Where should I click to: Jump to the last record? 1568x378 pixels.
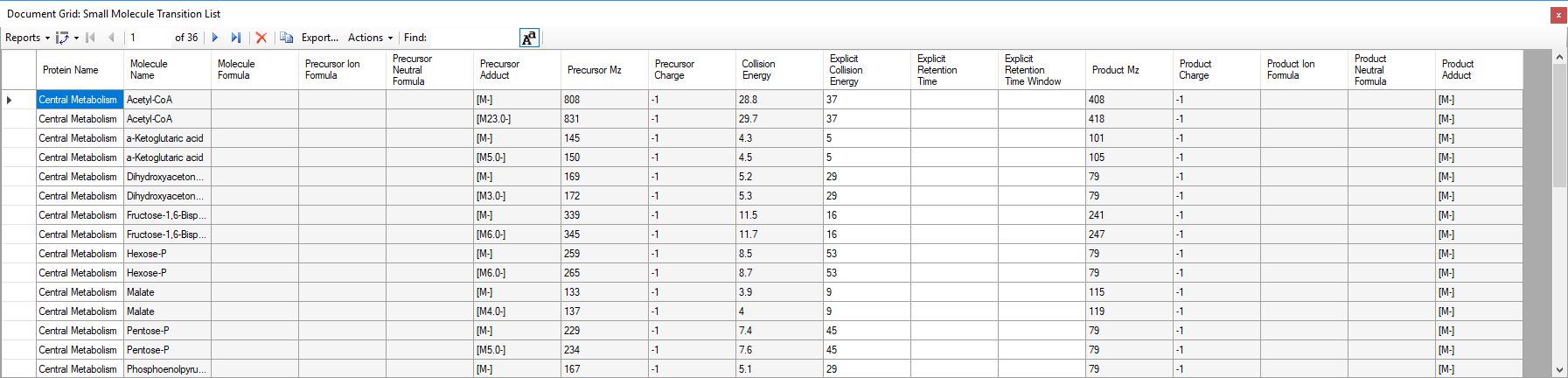235,38
